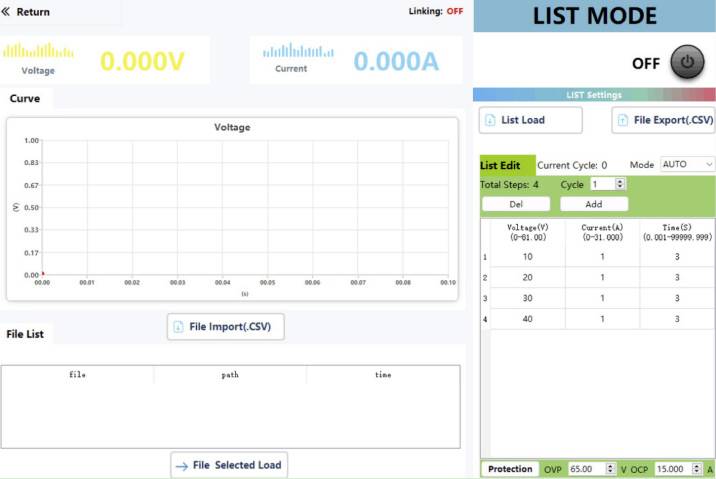716x479 pixels.
Task: Select the List Edit tab
Action: tap(500, 165)
